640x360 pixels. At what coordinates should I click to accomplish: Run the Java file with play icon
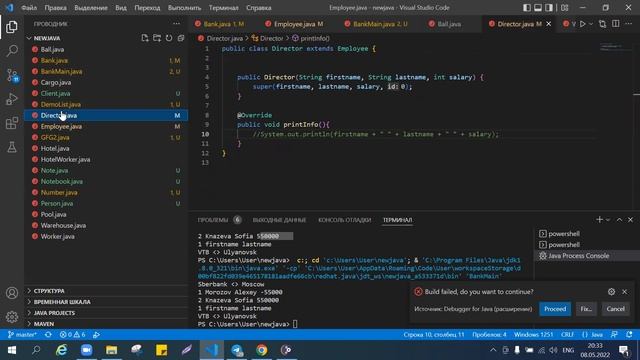[583, 24]
